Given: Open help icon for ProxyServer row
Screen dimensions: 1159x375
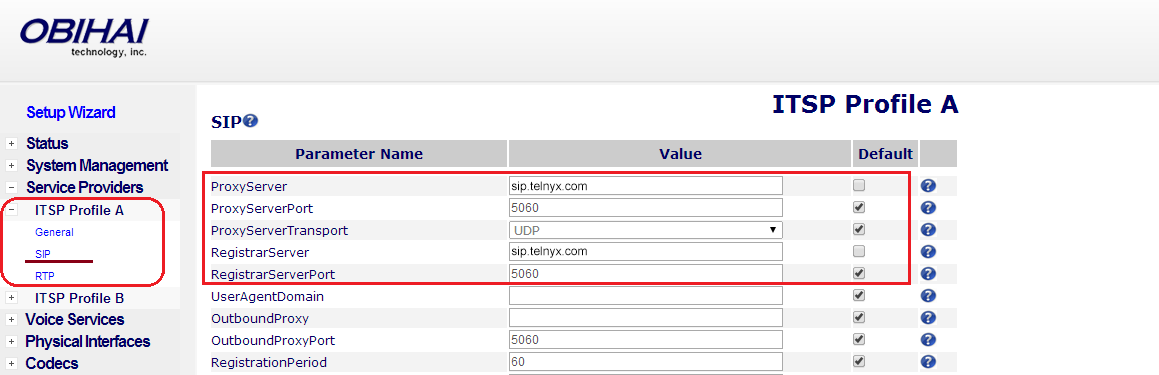Looking at the screenshot, I should click(x=929, y=186).
